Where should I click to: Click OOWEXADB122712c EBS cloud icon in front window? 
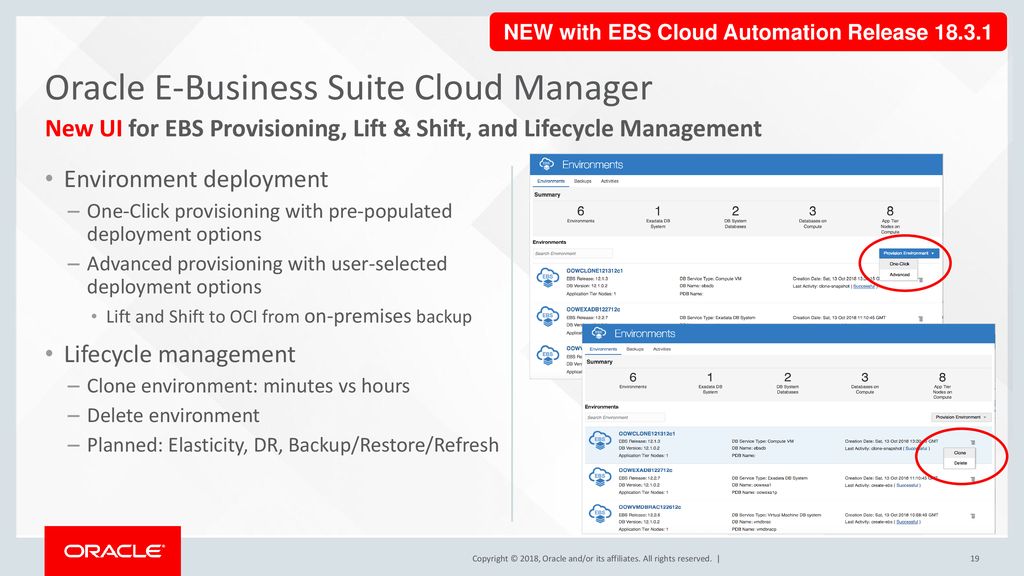[600, 478]
